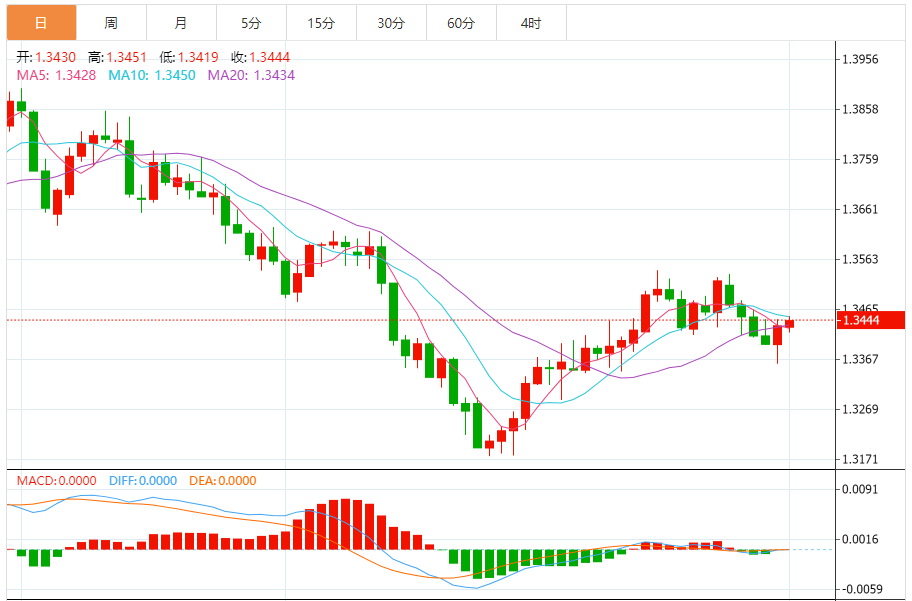
Task: Click the 1.3171 price axis label
Action: tap(860, 460)
